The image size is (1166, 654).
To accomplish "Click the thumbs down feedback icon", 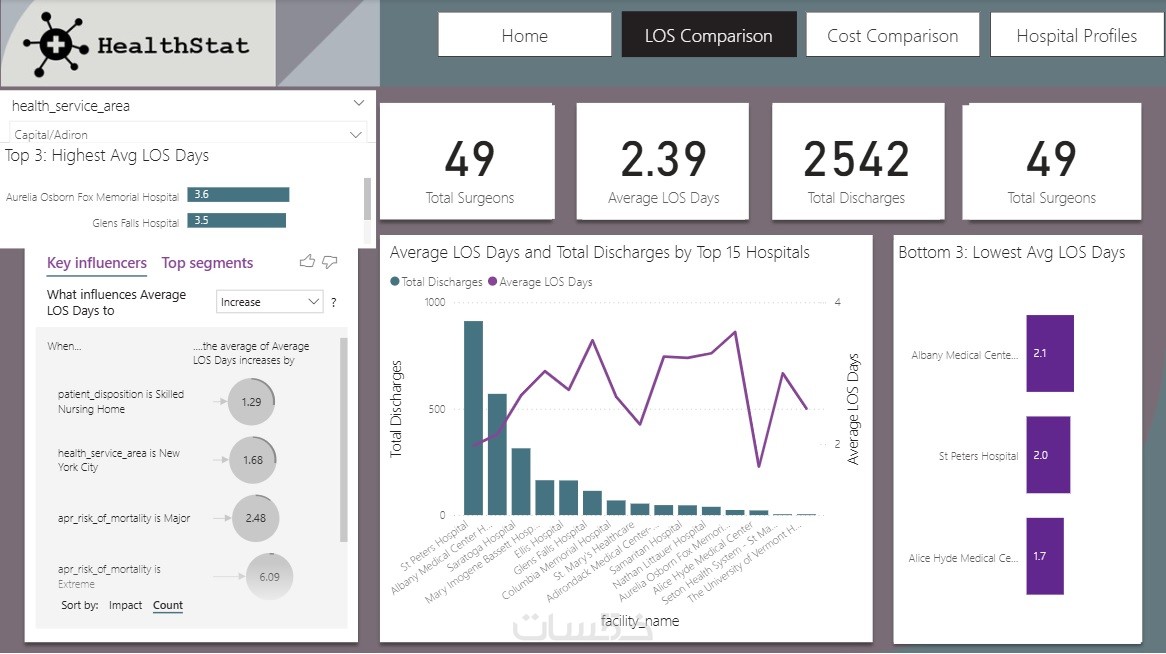I will pos(329,262).
